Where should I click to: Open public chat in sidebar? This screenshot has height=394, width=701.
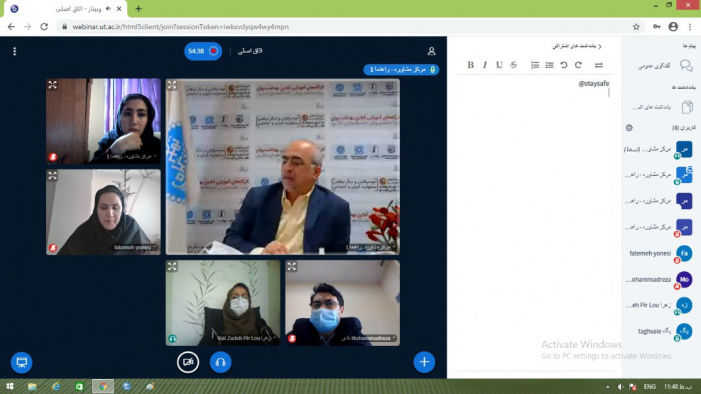click(x=662, y=66)
